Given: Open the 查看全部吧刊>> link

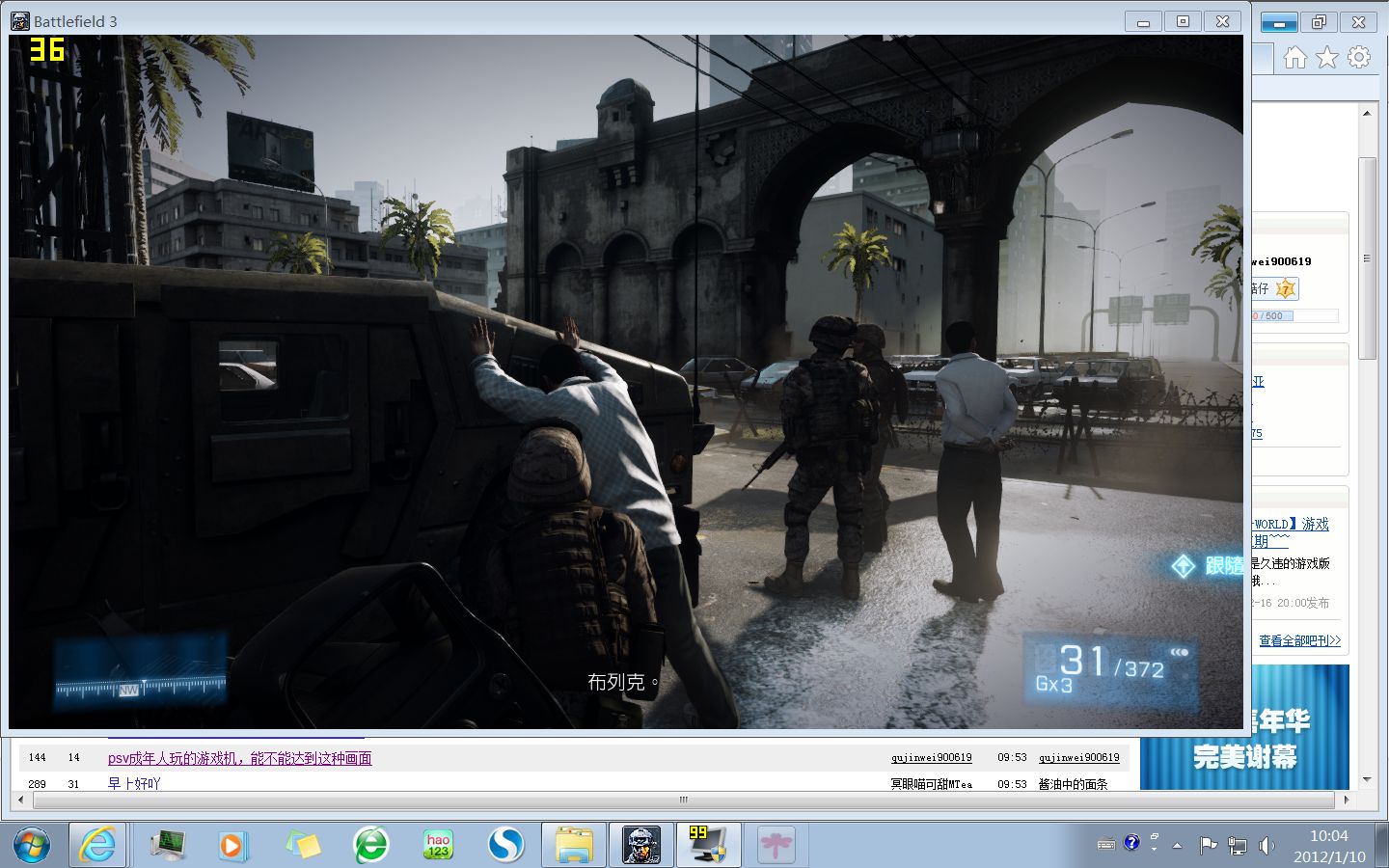Looking at the screenshot, I should (x=1299, y=640).
